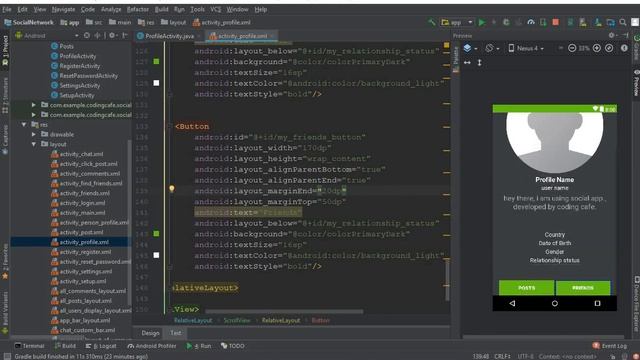640x360 pixels.
Task: Open the Android project view dropdown
Action: [47, 36]
